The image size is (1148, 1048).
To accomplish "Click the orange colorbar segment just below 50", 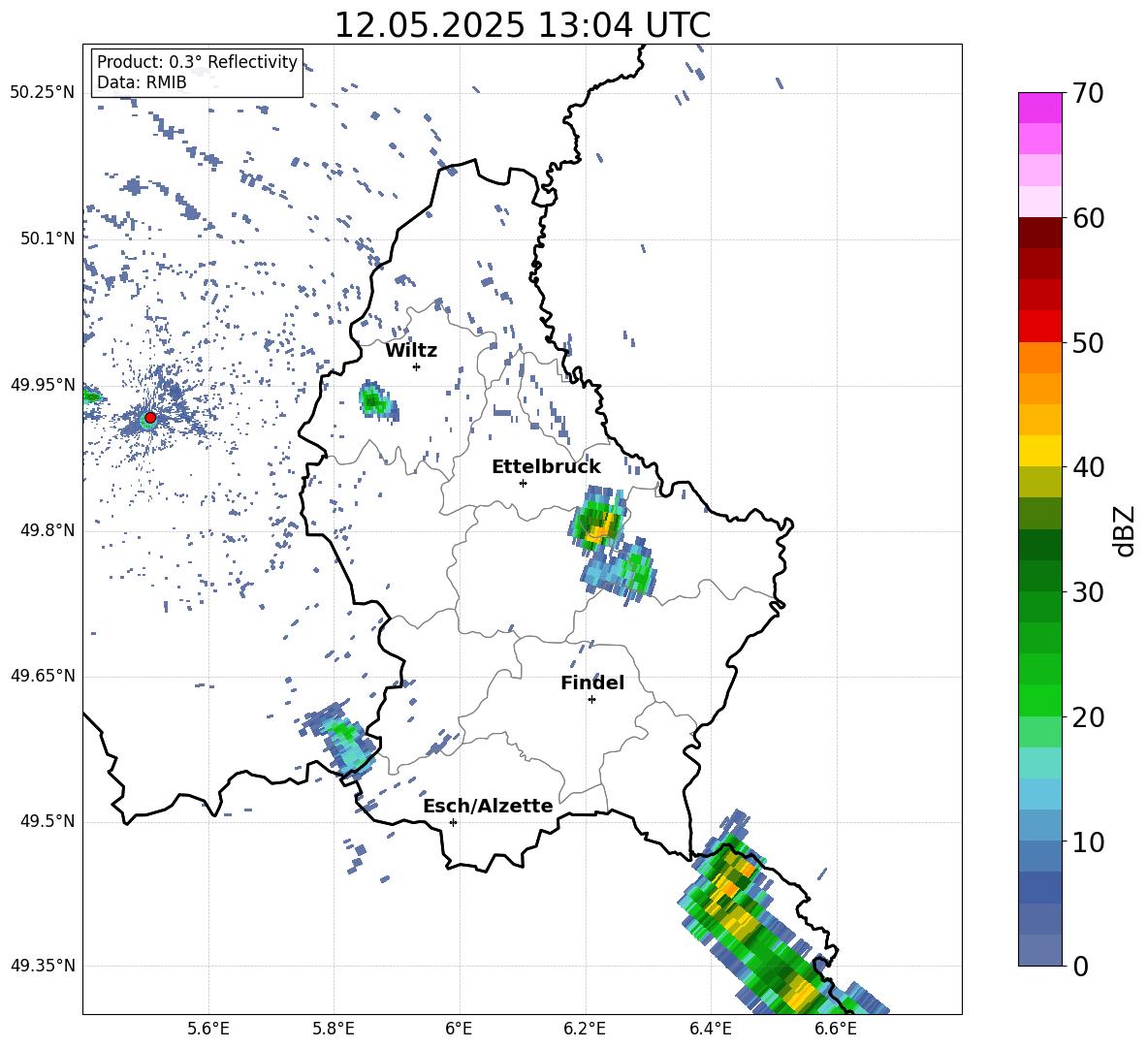I will point(1039,357).
